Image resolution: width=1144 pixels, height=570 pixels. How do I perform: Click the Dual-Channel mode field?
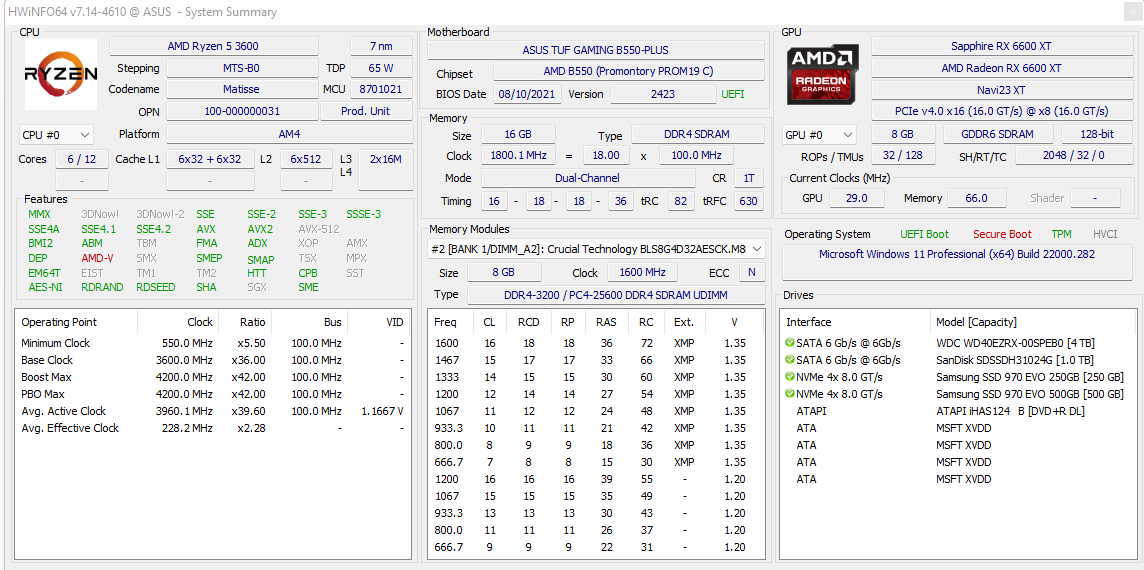click(x=588, y=178)
